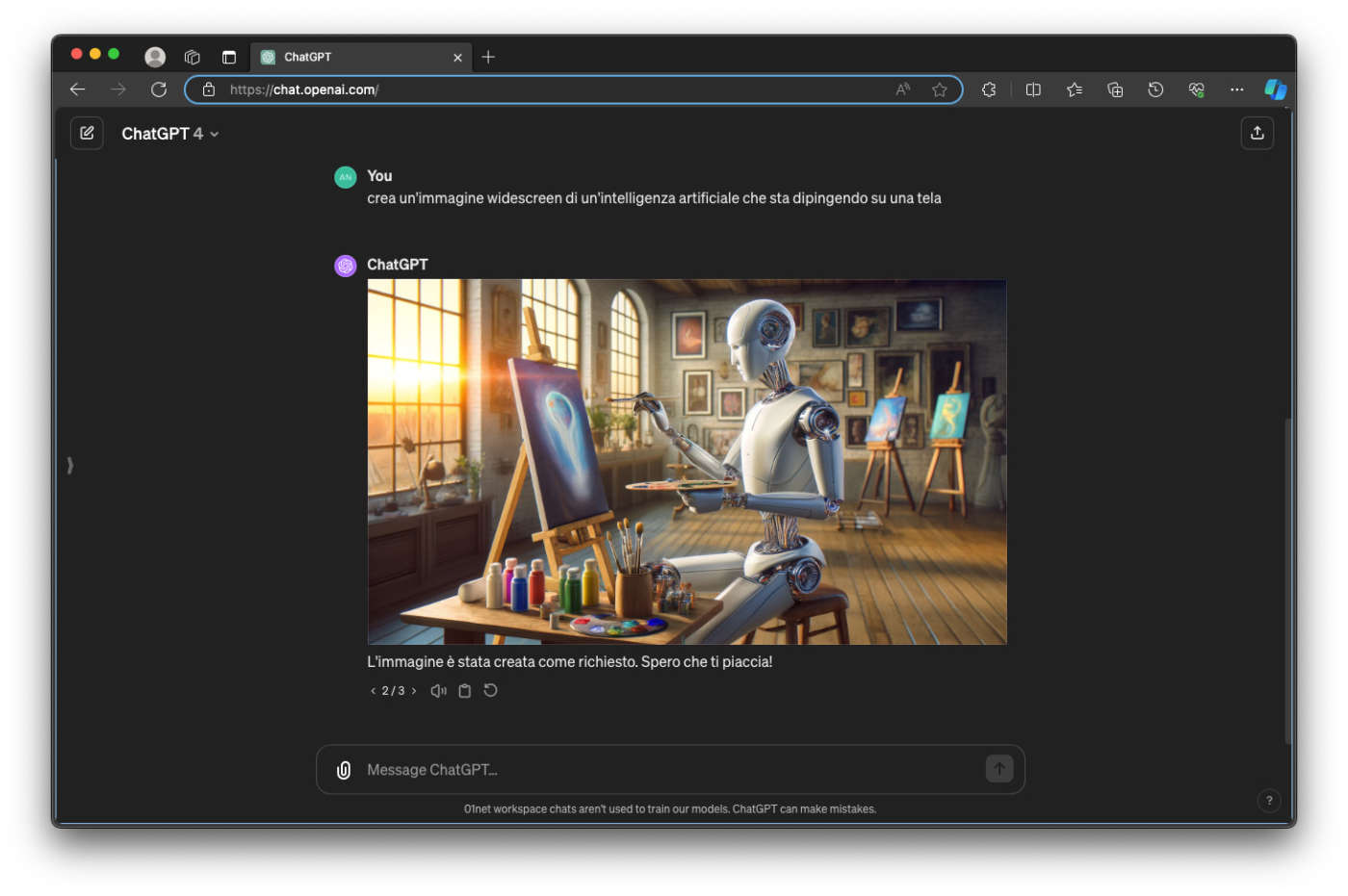Viewport: 1348px width, 896px height.
Task: Open the help question mark button
Action: point(1268,800)
